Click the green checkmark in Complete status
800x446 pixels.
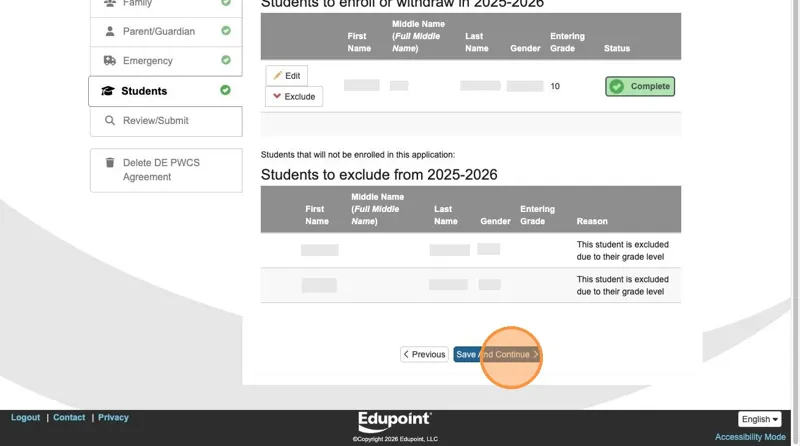point(617,86)
